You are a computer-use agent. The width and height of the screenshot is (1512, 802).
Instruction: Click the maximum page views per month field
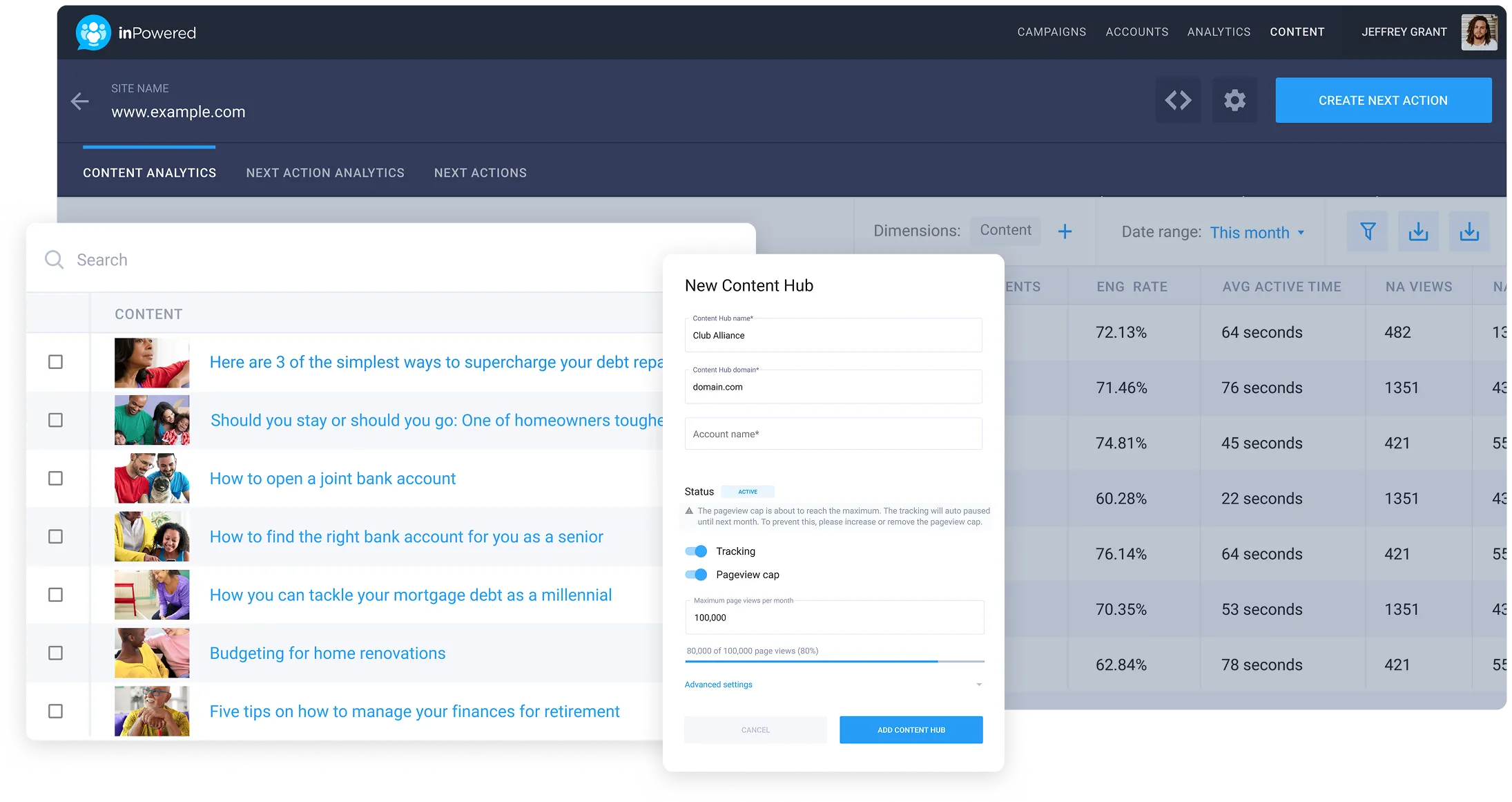[835, 618]
